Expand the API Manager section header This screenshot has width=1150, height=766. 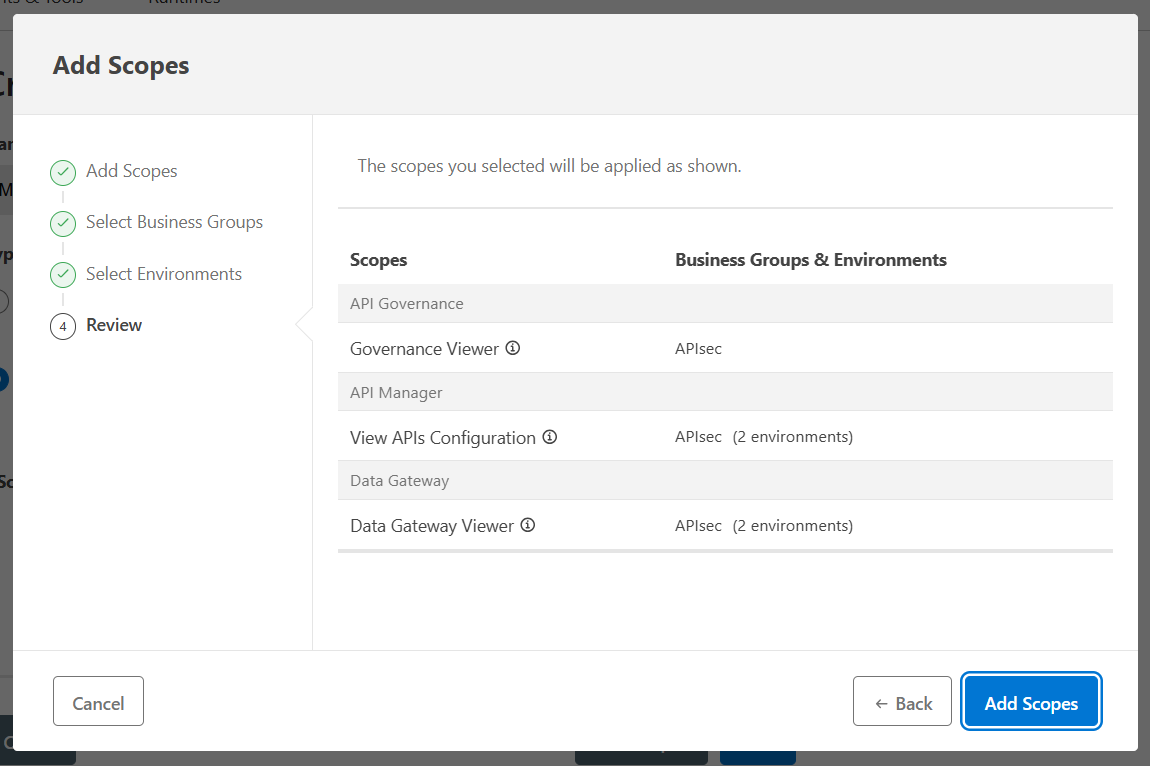tap(396, 391)
